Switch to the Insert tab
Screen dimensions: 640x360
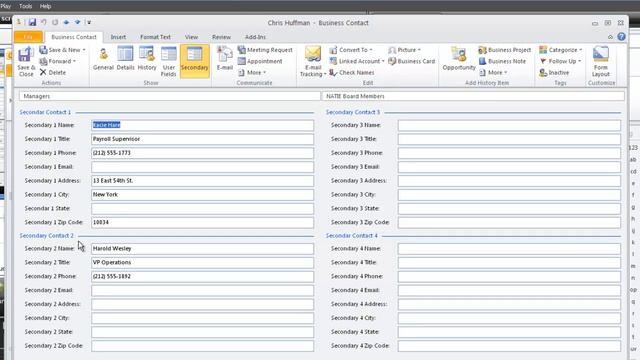coord(118,37)
